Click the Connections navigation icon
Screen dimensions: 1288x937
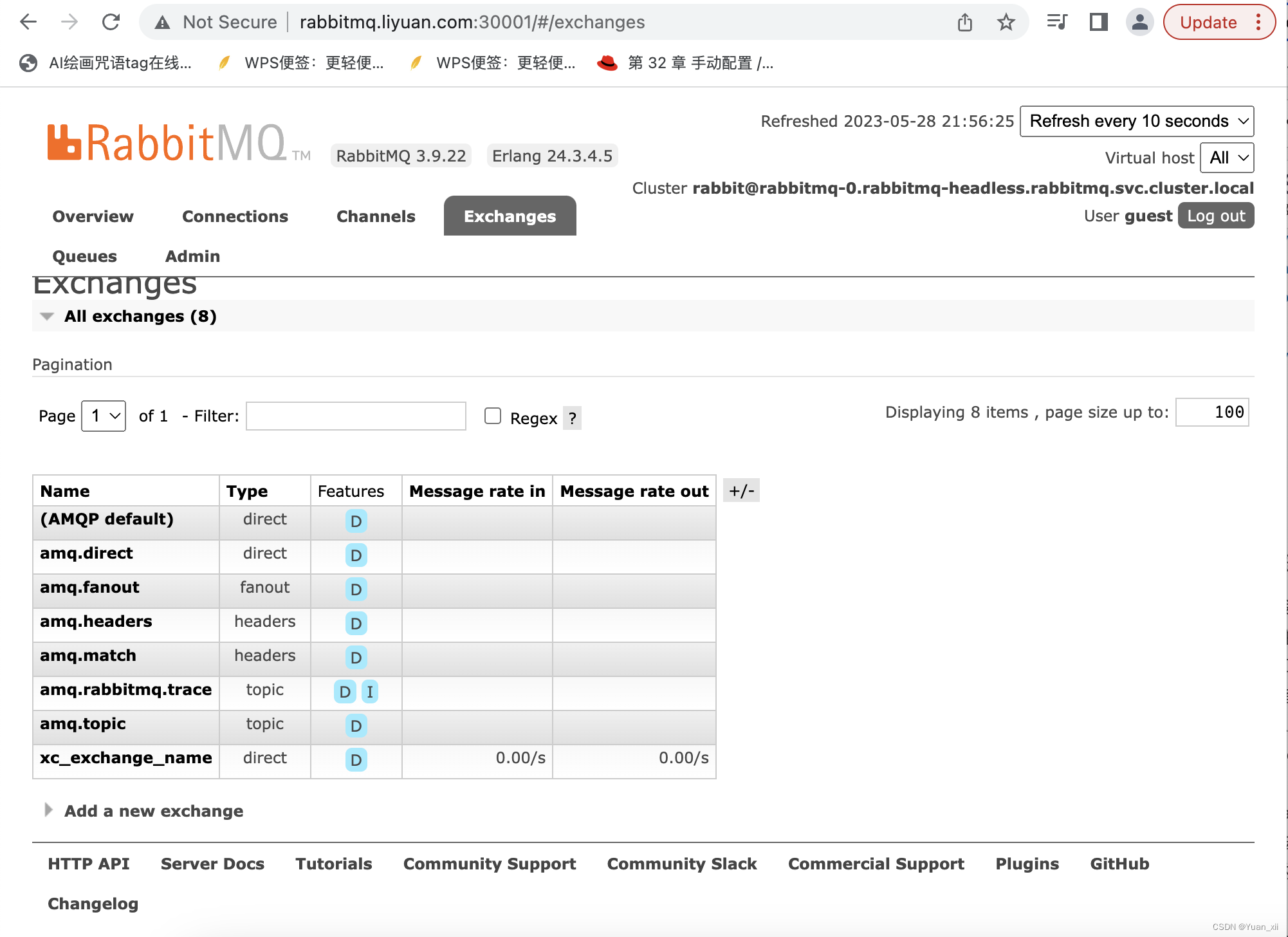(x=234, y=216)
